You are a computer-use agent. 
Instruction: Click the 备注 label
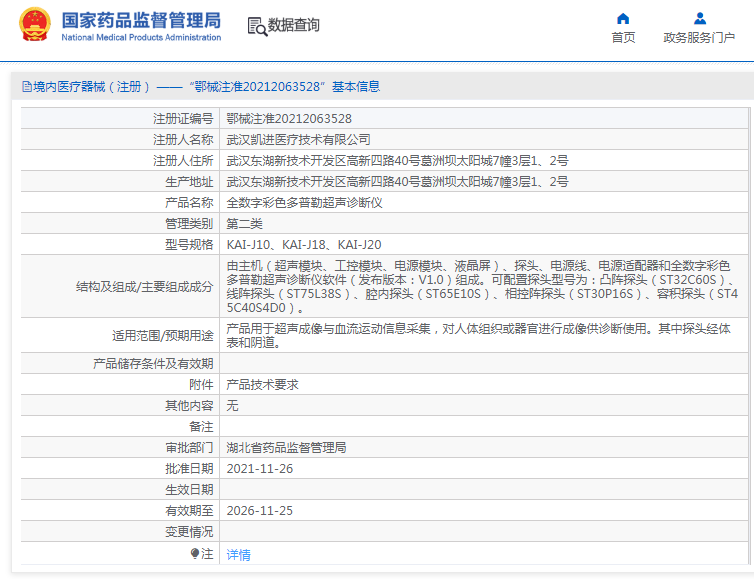coord(201,427)
